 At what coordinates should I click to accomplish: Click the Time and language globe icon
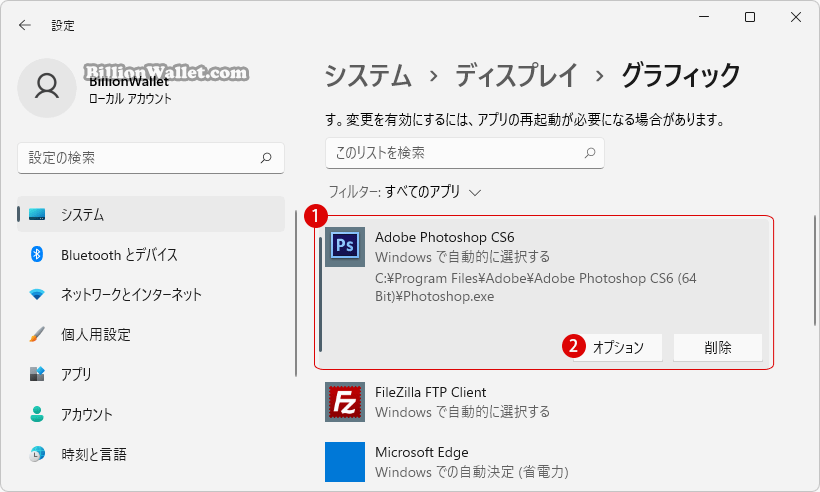coord(37,454)
